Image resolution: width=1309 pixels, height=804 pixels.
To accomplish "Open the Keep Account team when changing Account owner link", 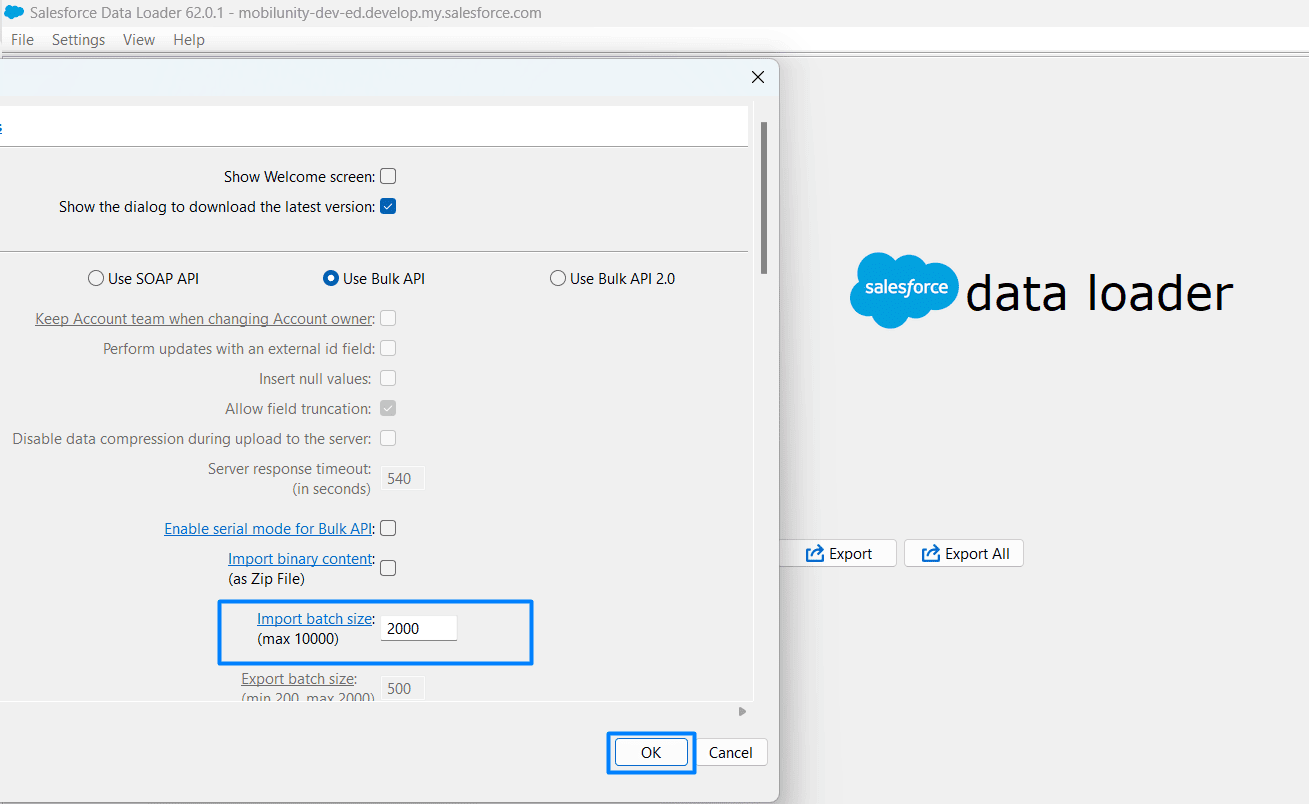I will [203, 319].
